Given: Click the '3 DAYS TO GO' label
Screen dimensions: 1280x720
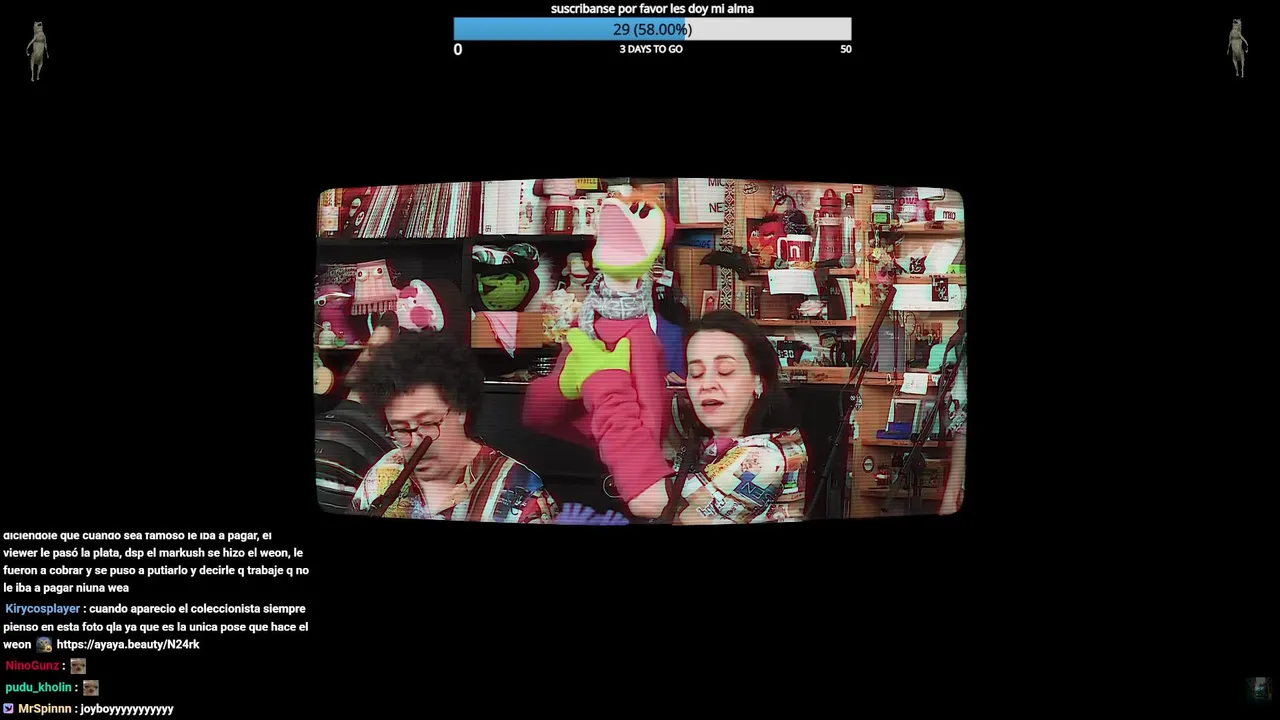Looking at the screenshot, I should (x=651, y=49).
